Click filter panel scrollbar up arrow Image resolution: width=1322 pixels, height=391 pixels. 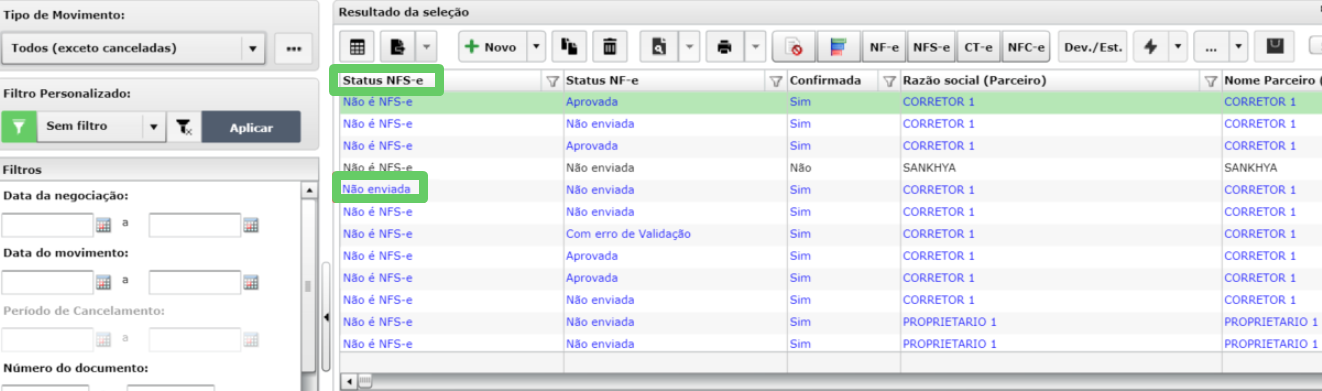click(309, 189)
